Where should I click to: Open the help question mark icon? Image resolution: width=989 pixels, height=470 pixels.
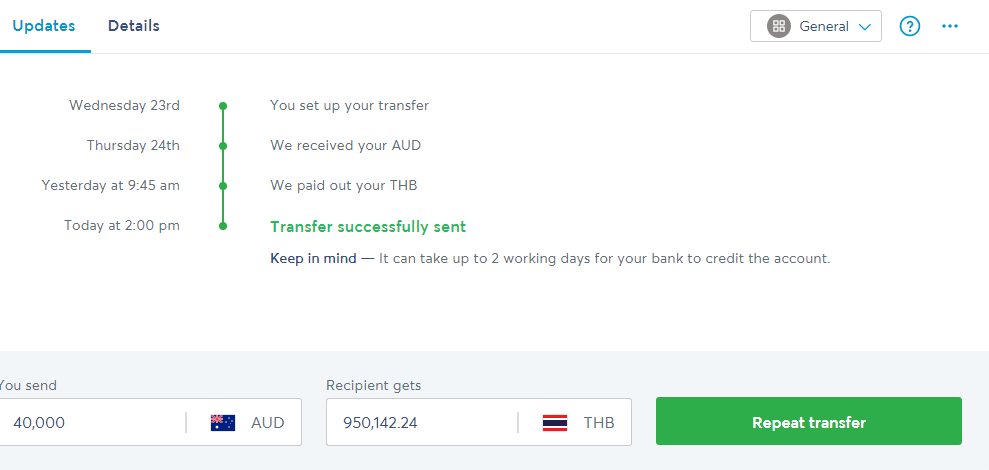(x=909, y=27)
